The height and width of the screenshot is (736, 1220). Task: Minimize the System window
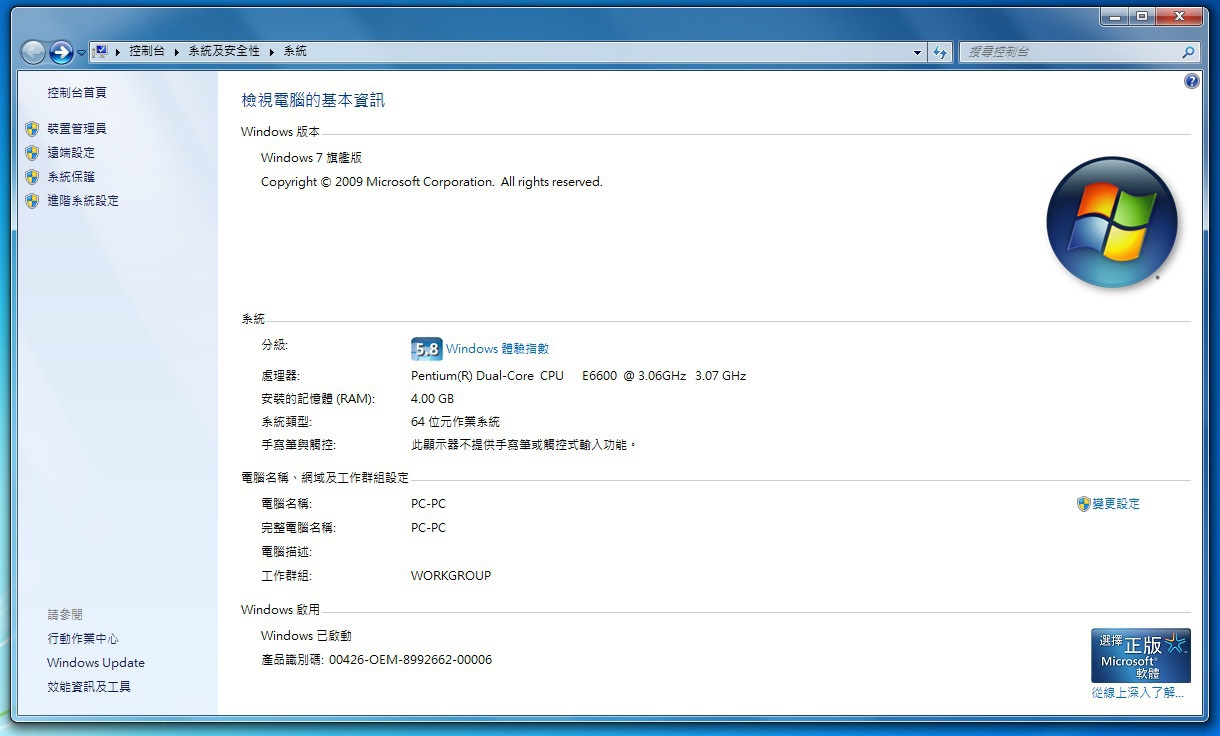coord(1114,16)
